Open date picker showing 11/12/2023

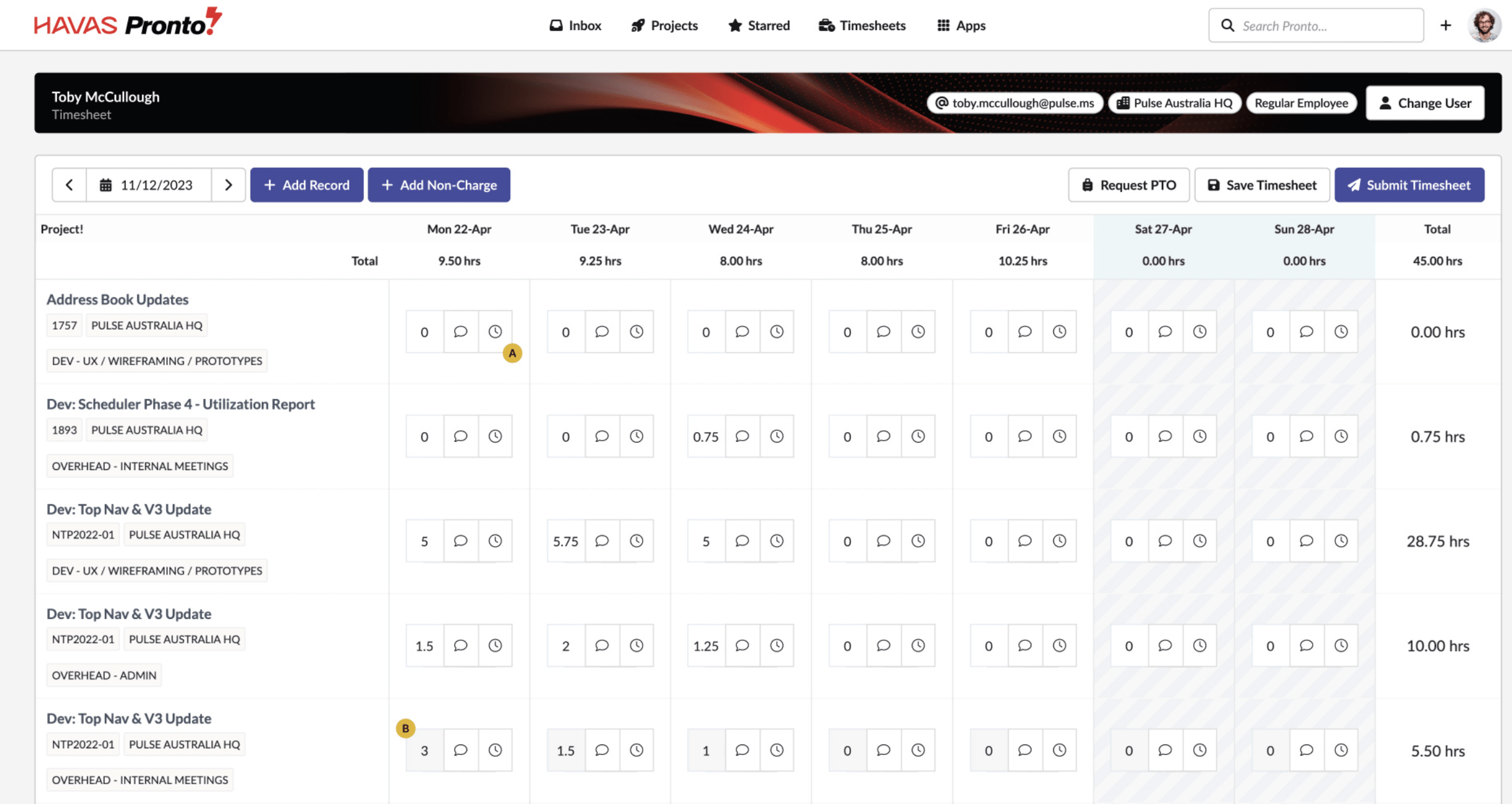pyautogui.click(x=148, y=184)
